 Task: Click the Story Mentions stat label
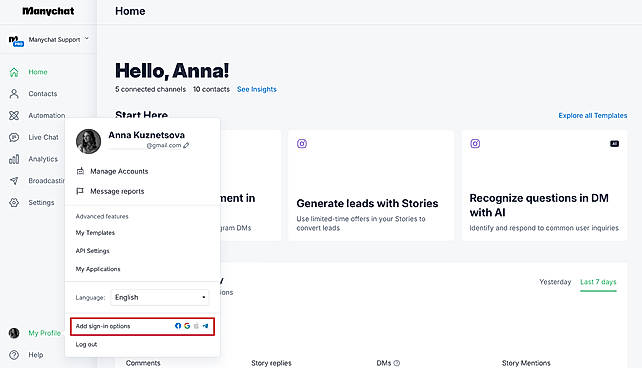tap(526, 363)
